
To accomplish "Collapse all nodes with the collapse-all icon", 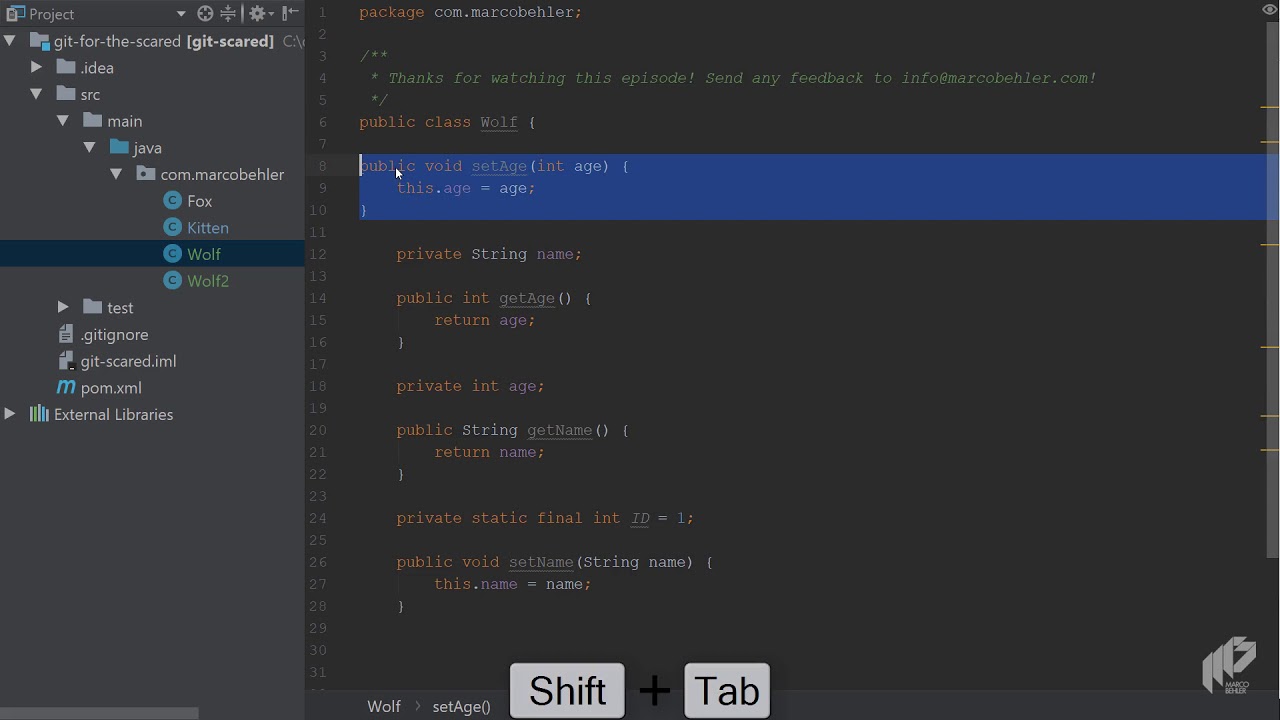I will coord(229,14).
